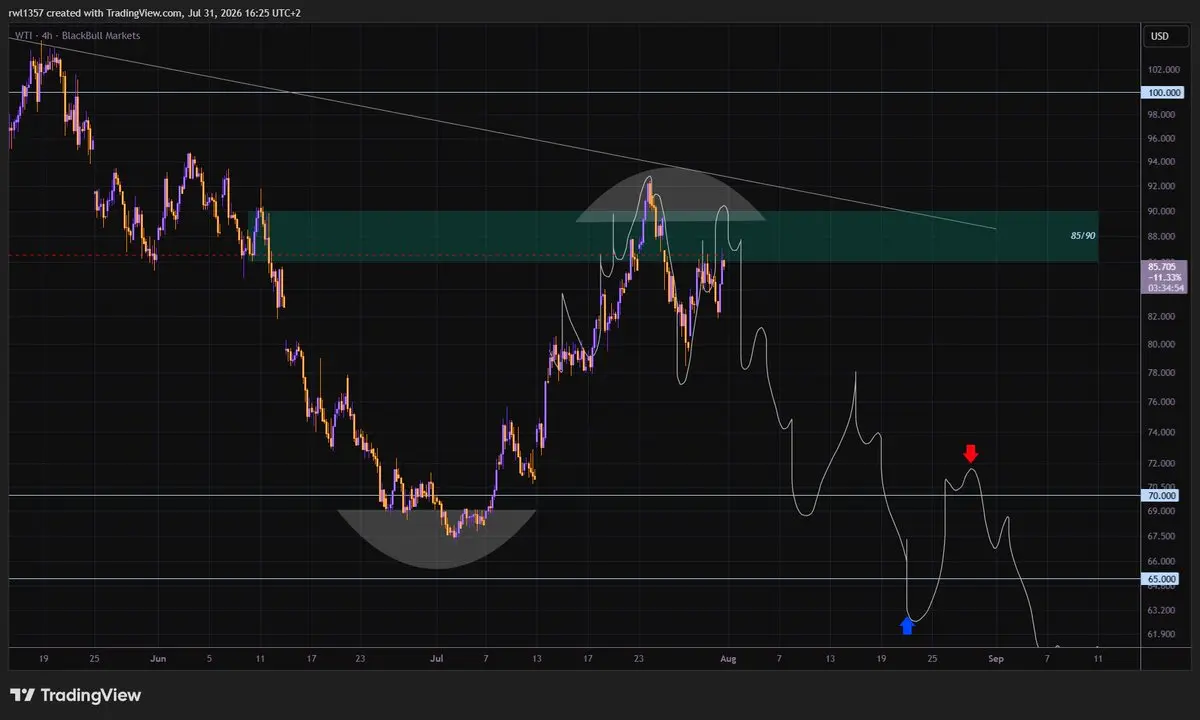The height and width of the screenshot is (720, 1200).
Task: Click the 63.200 price axis value
Action: pos(1163,610)
